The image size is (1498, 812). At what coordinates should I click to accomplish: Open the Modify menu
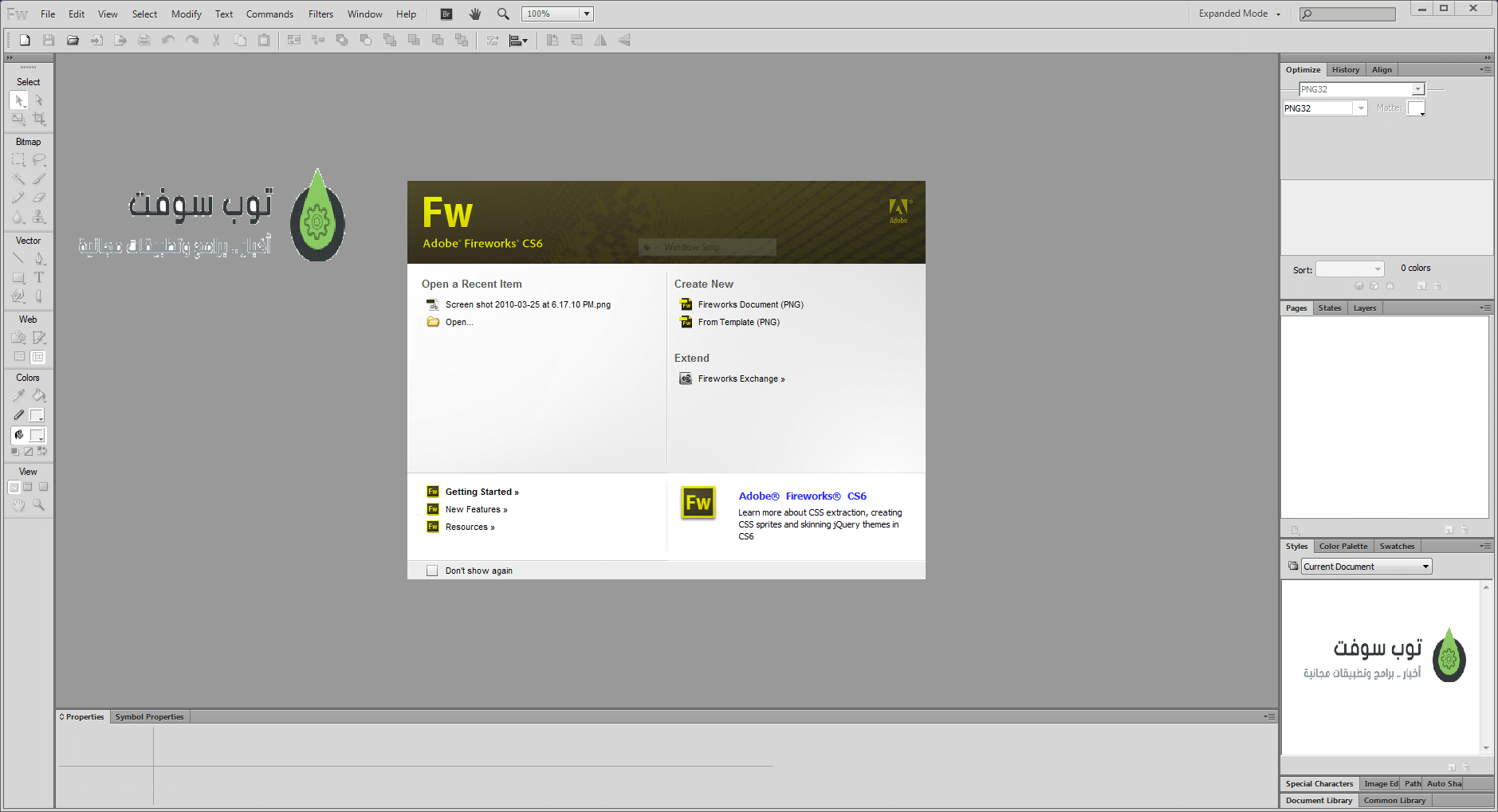tap(187, 14)
